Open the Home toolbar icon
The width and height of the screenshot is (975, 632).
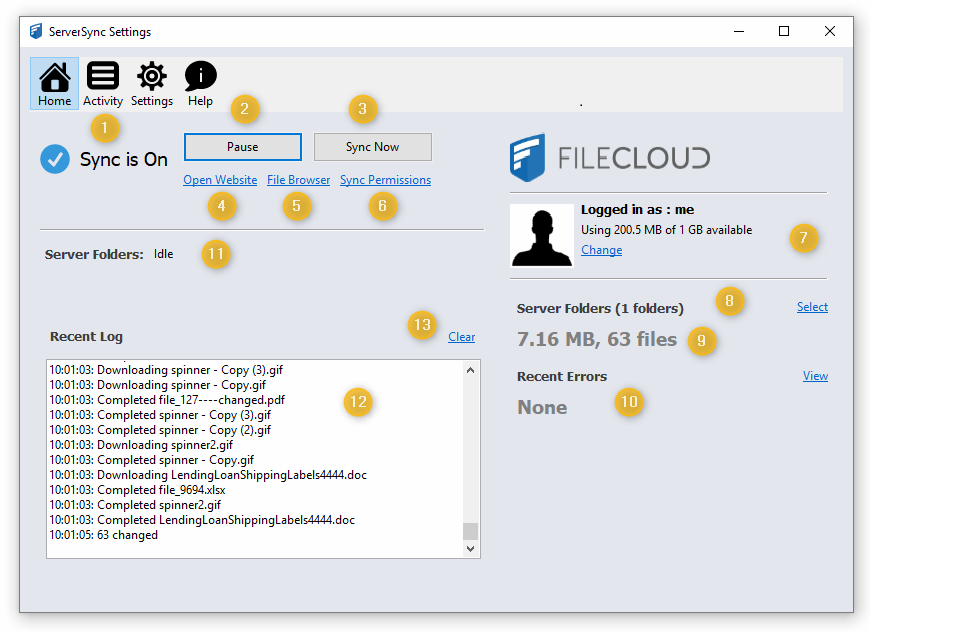click(x=54, y=83)
